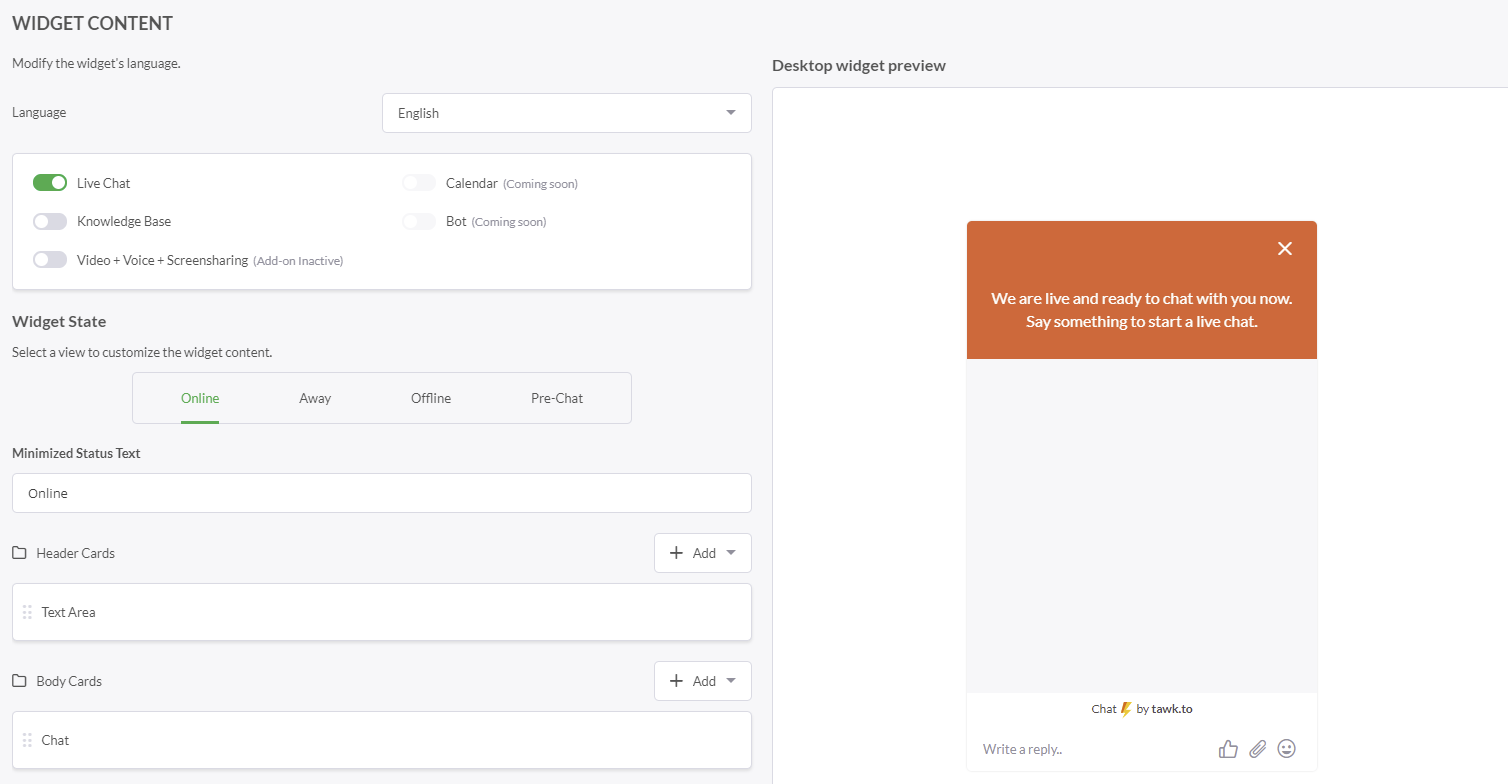Enable the Knowledge Base toggle
Screen dimensions: 1508x784
click(49, 221)
